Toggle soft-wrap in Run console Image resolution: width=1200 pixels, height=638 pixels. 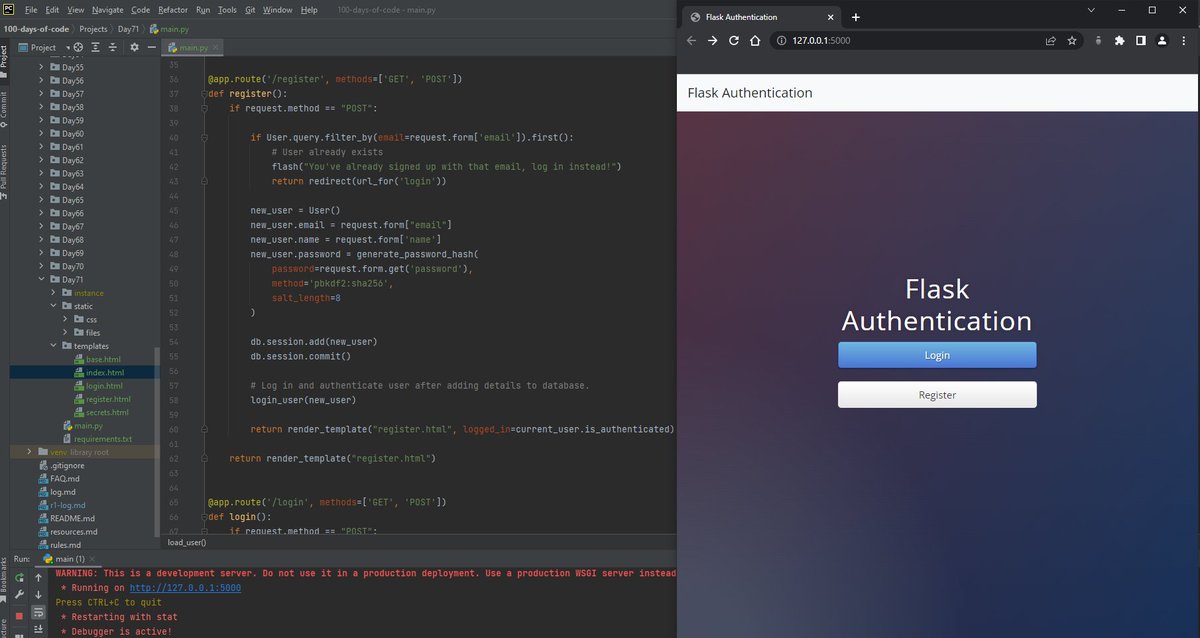pyautogui.click(x=38, y=612)
